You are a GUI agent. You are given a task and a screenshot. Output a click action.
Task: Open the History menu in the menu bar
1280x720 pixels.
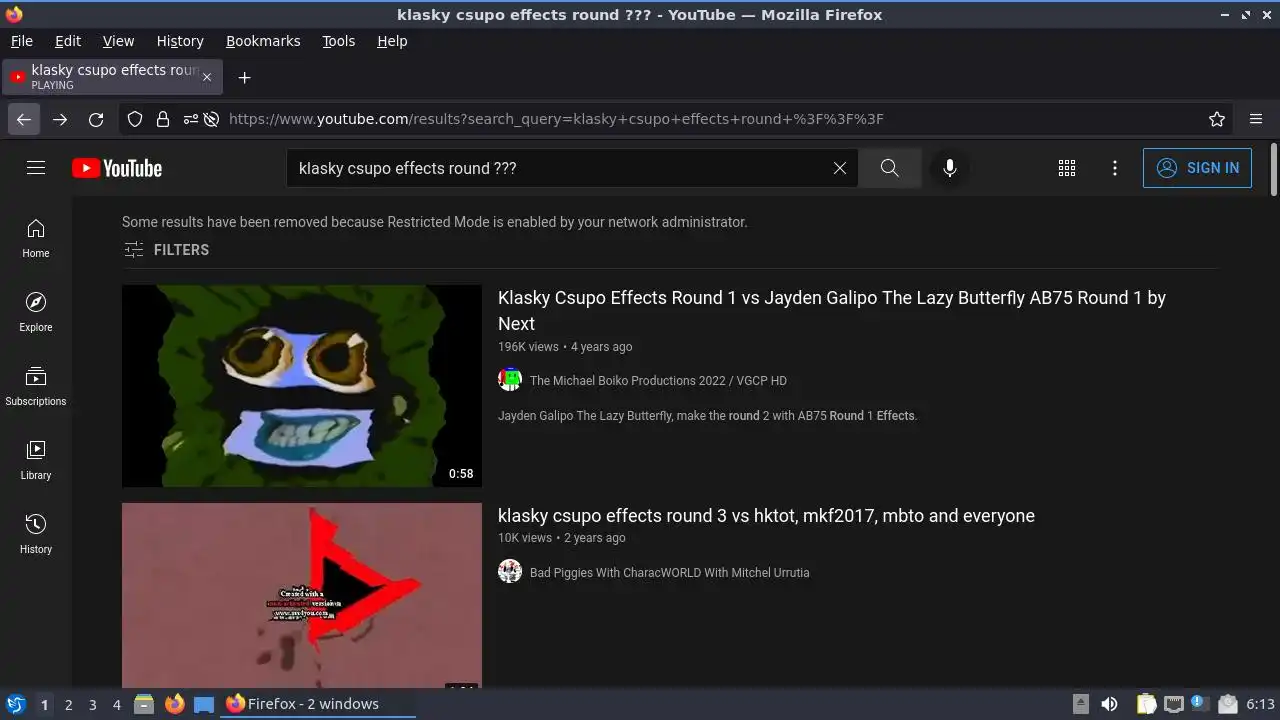click(180, 41)
